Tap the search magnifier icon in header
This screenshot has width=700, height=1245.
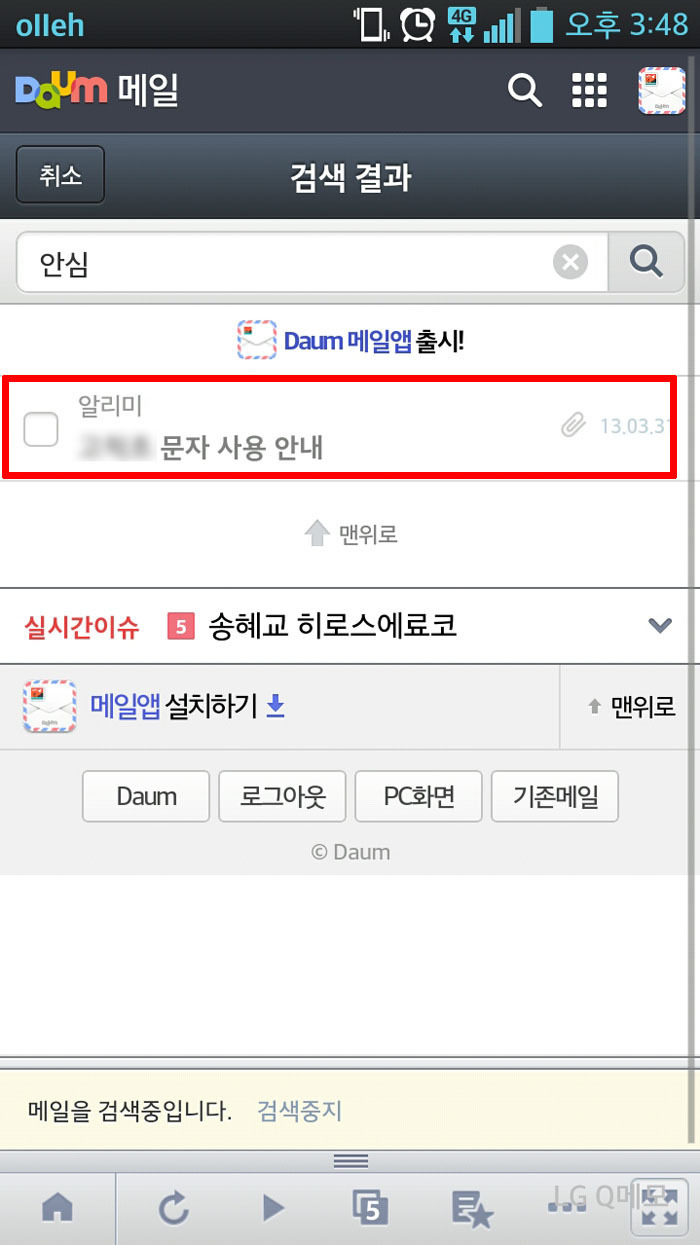point(524,90)
